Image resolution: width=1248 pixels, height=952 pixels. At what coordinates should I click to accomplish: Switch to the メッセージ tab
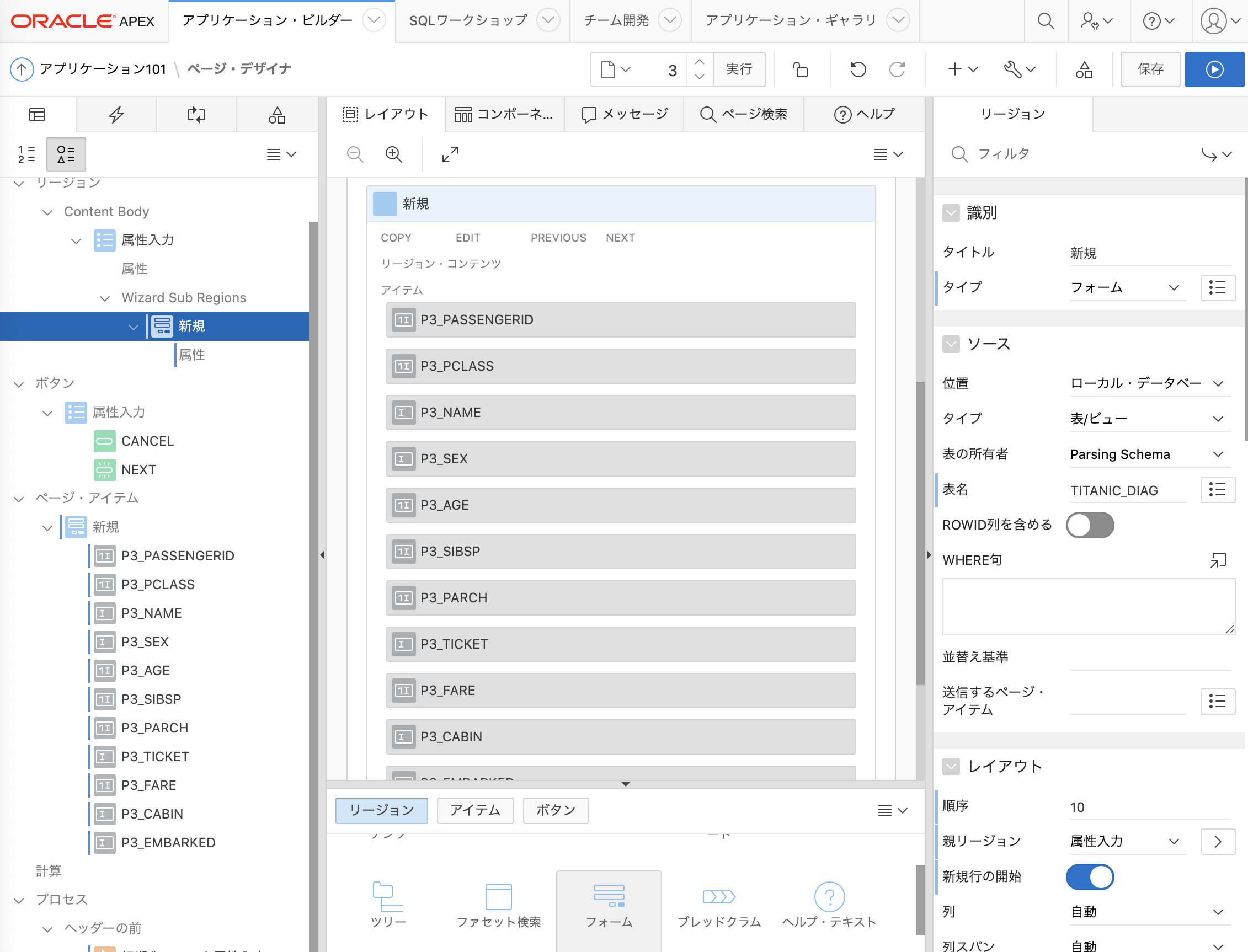(x=625, y=115)
